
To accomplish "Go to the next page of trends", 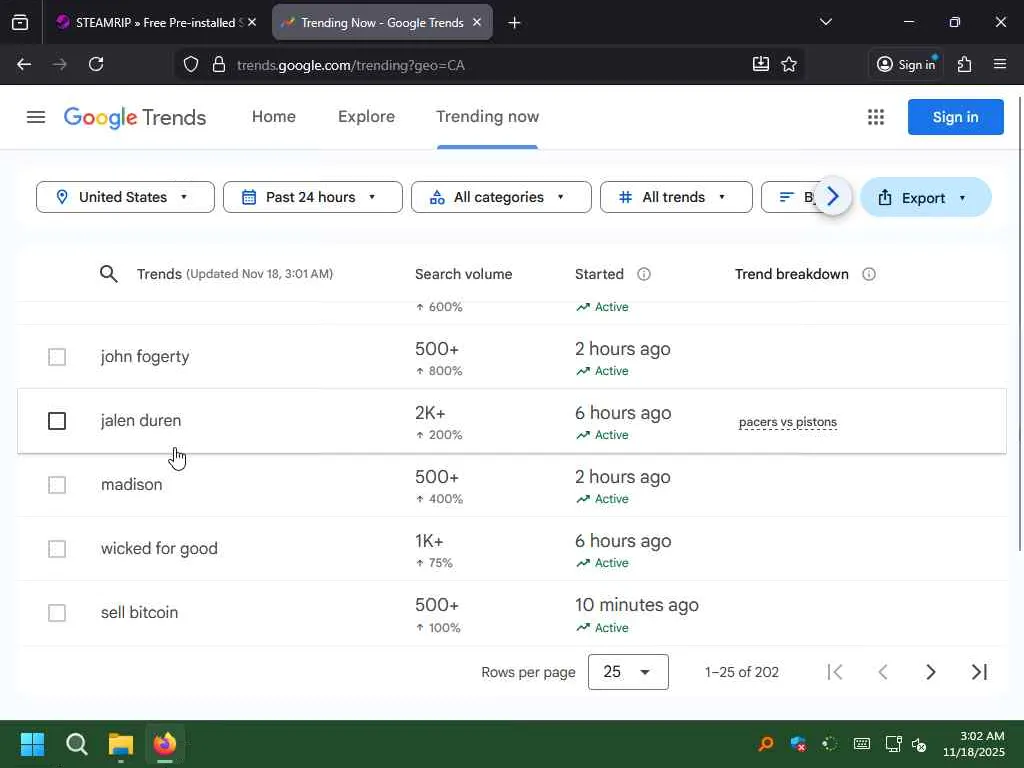I will point(931,672).
